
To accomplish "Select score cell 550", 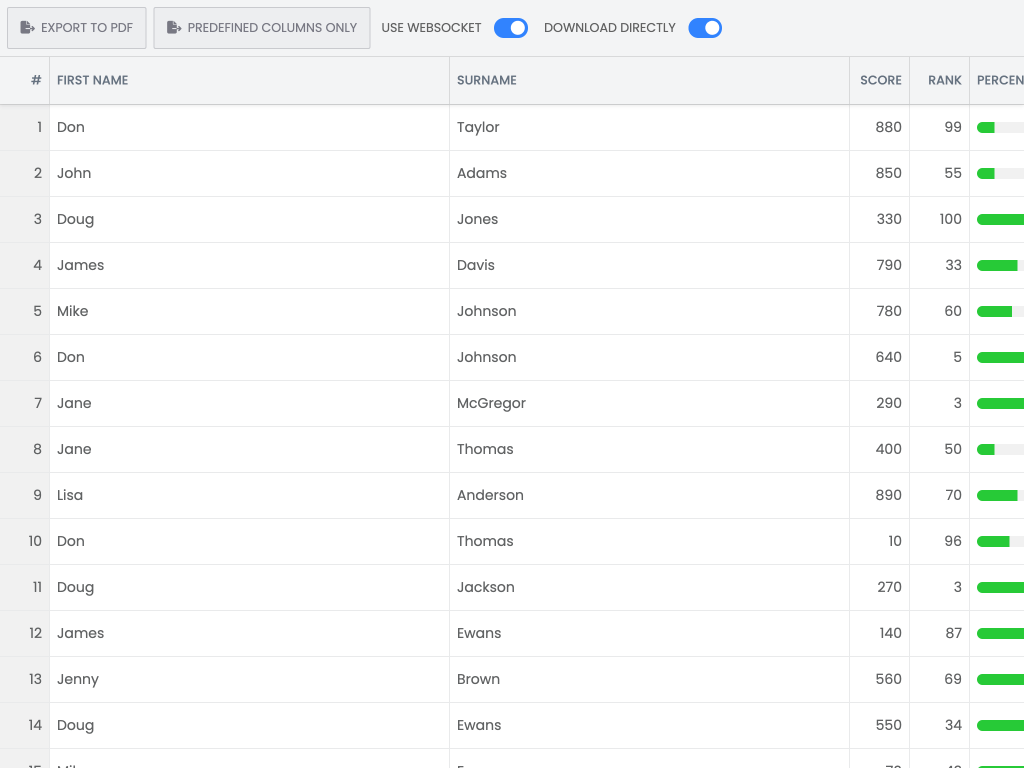I will coord(879,726).
